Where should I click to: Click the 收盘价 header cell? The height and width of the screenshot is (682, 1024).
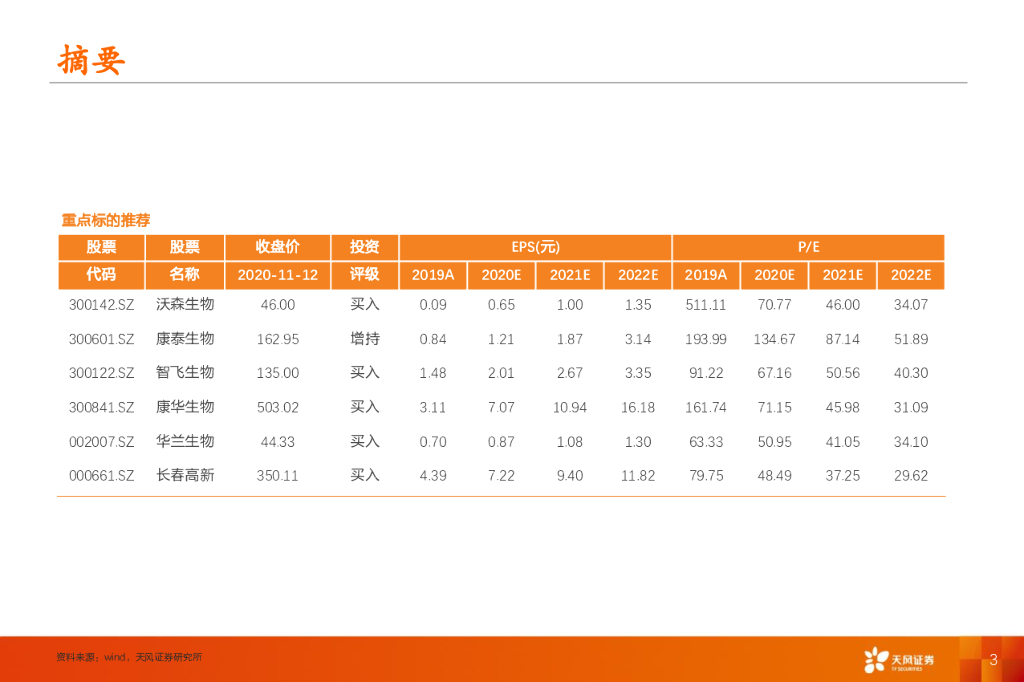tap(278, 247)
